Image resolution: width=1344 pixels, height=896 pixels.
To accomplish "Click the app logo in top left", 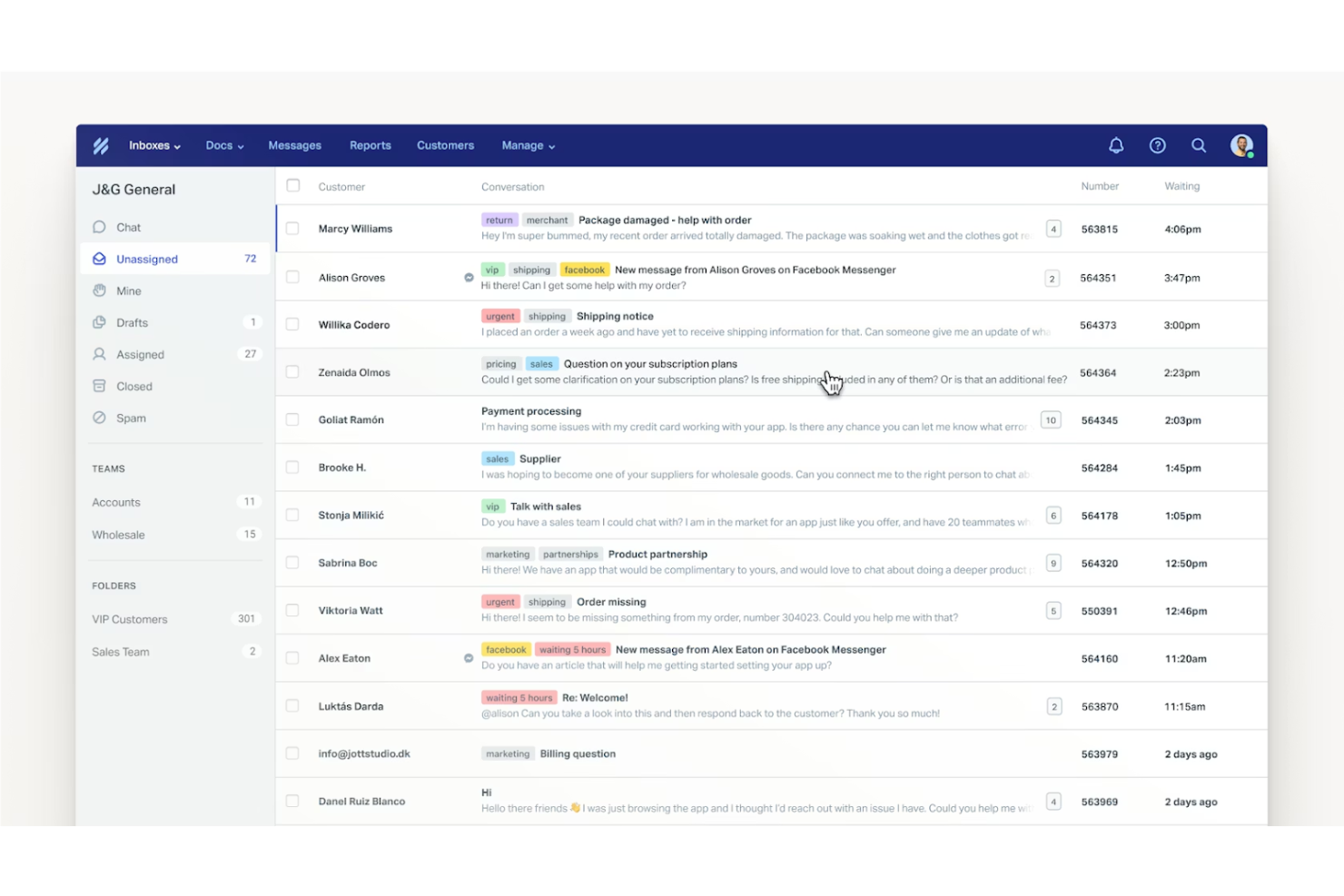I will (x=101, y=145).
